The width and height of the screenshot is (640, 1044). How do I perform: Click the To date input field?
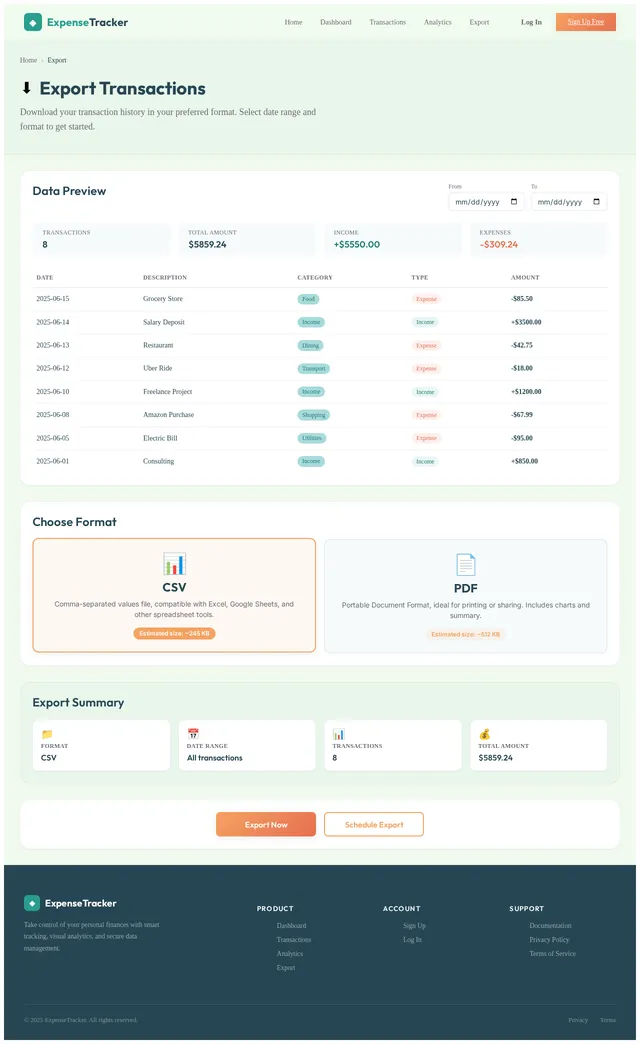[569, 202]
